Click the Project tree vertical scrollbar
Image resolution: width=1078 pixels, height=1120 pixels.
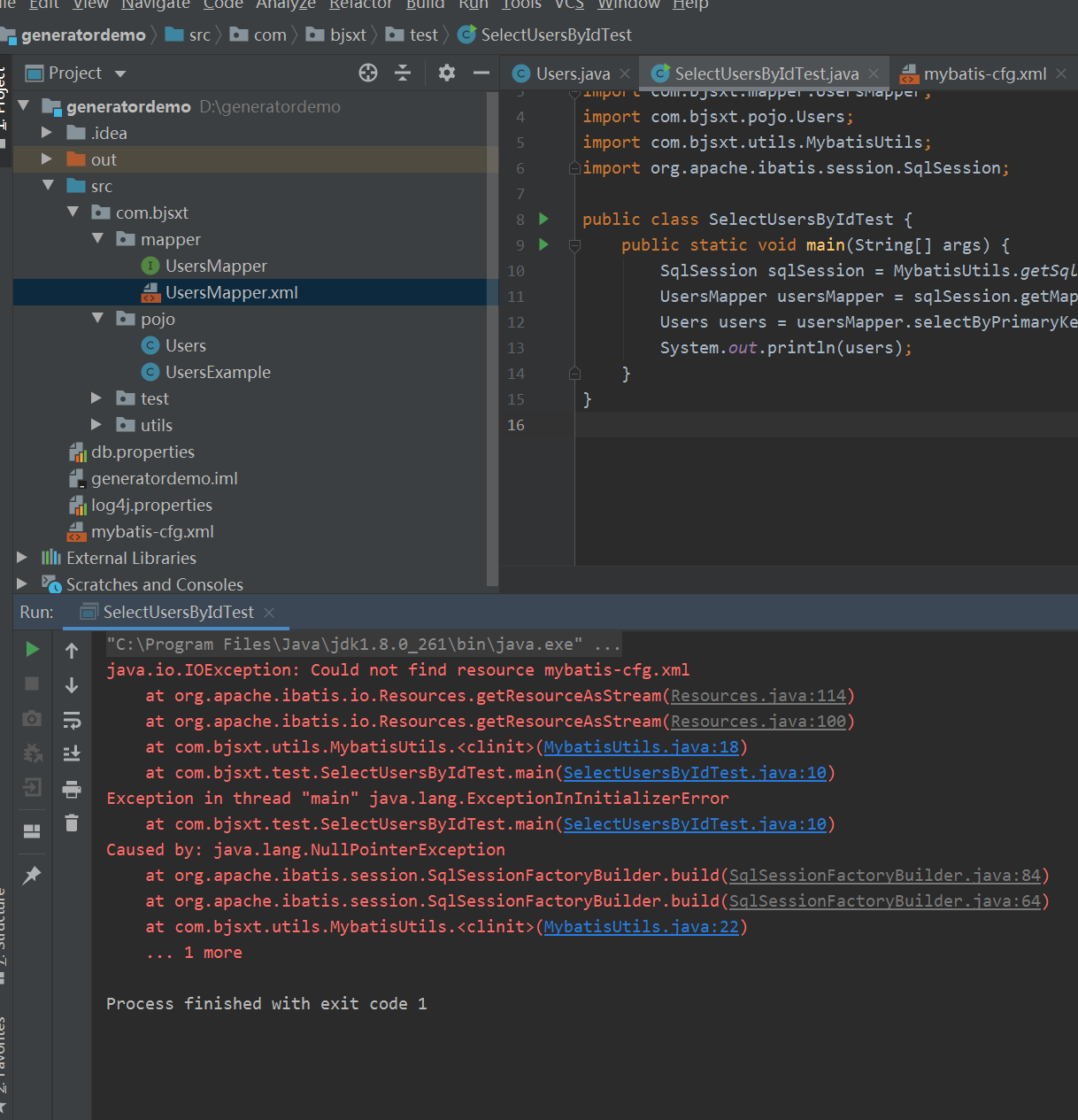(x=492, y=339)
